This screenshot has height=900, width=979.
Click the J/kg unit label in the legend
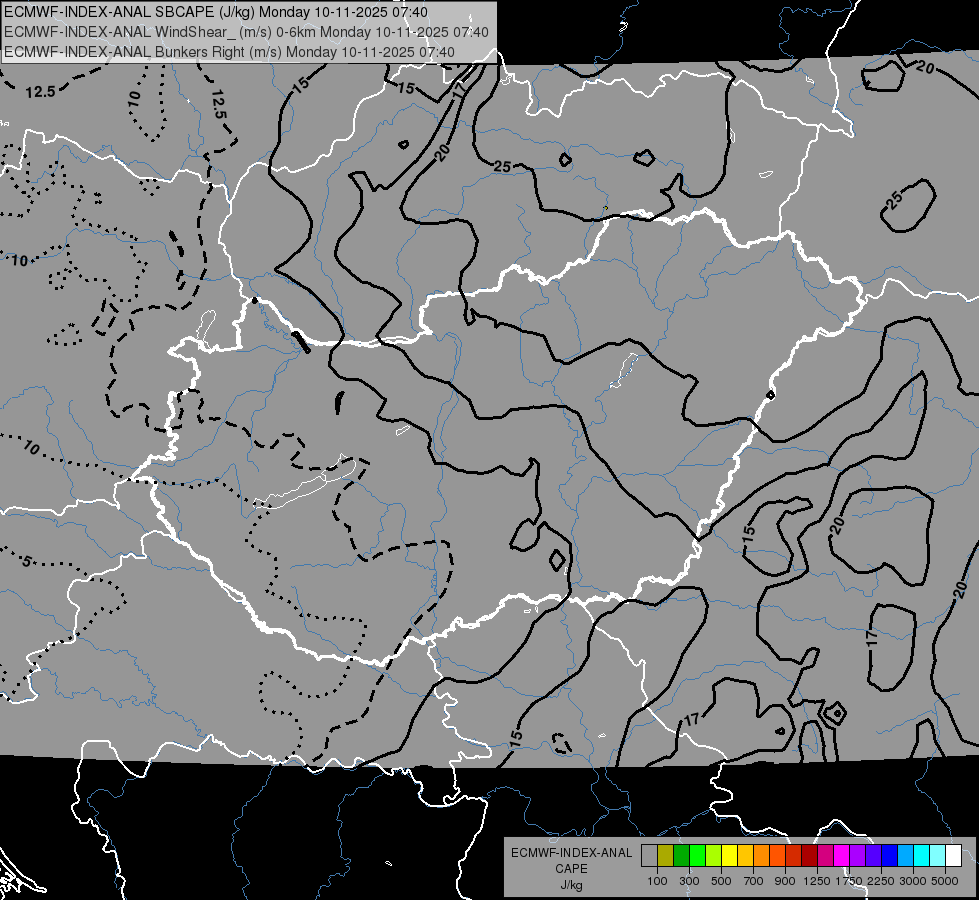pyautogui.click(x=571, y=885)
